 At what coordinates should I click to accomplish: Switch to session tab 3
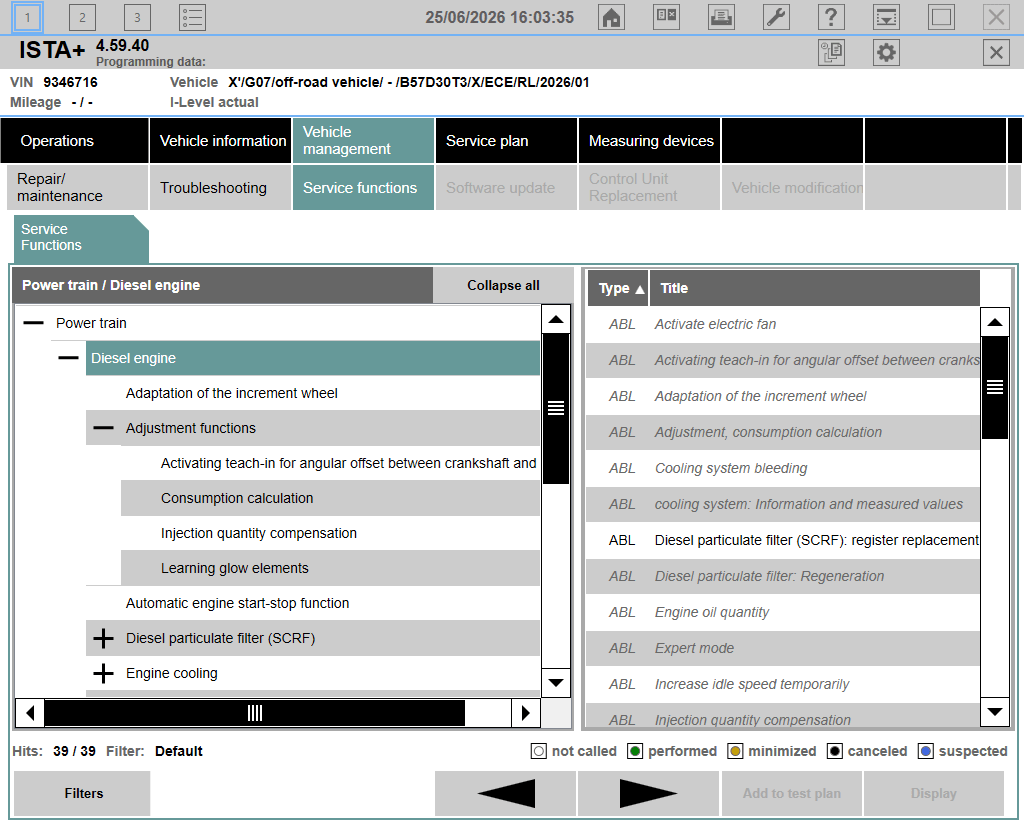(x=137, y=18)
